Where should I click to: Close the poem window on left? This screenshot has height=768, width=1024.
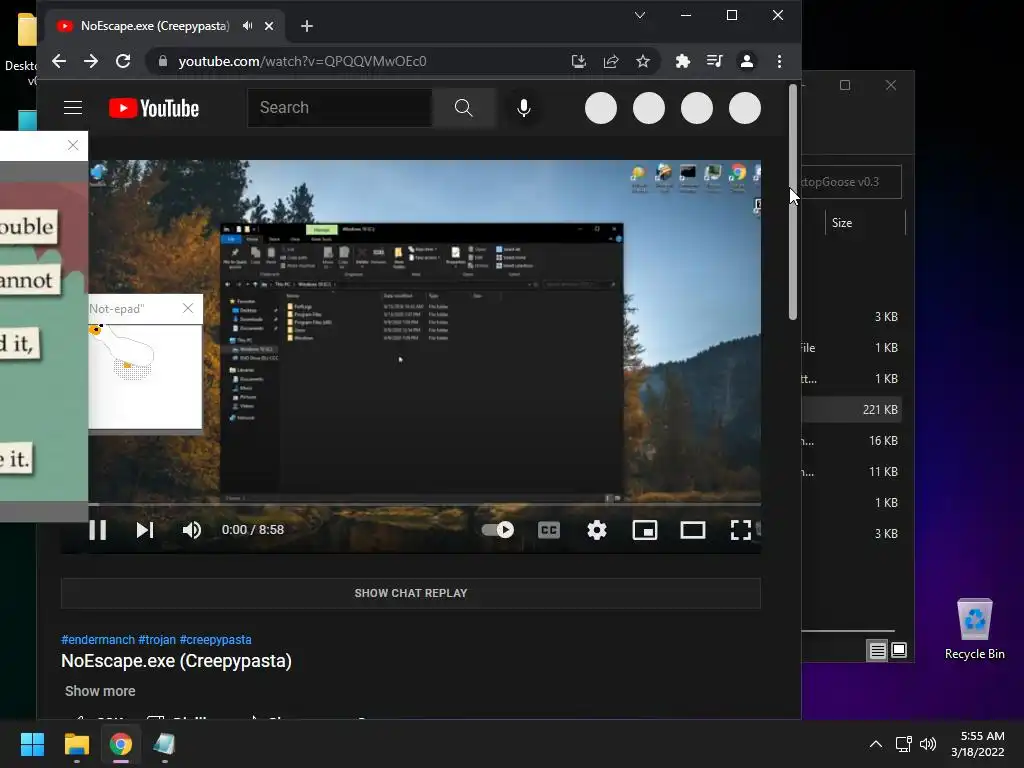[x=73, y=145]
